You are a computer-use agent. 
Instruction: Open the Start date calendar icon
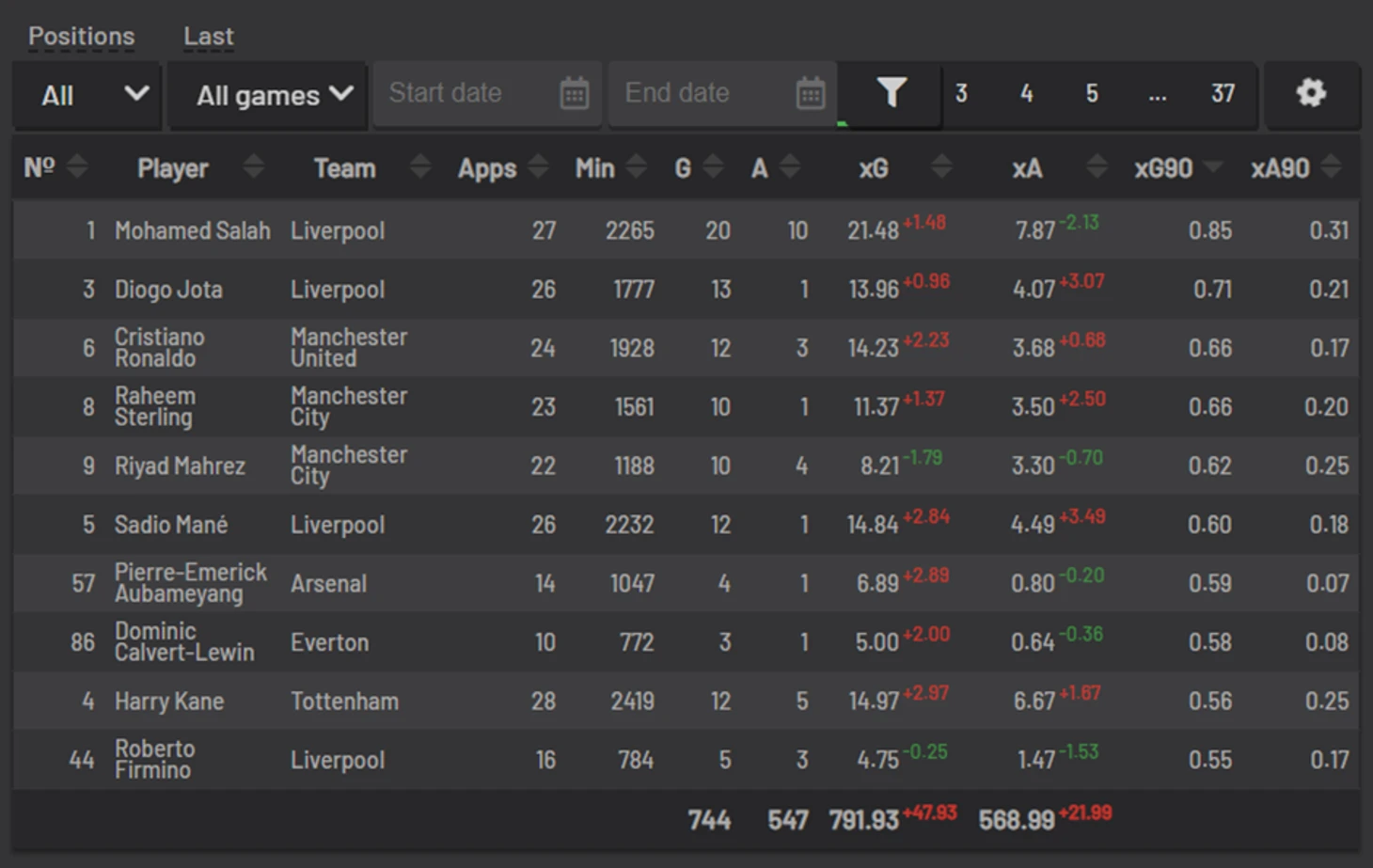click(x=574, y=94)
